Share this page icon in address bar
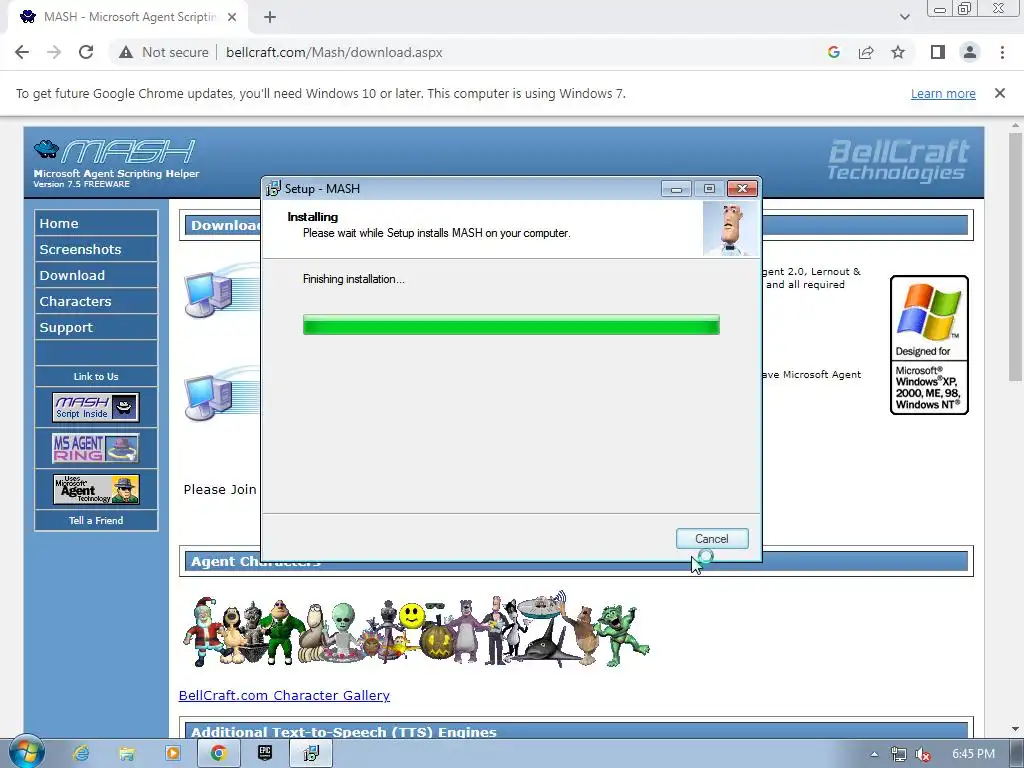 (866, 52)
